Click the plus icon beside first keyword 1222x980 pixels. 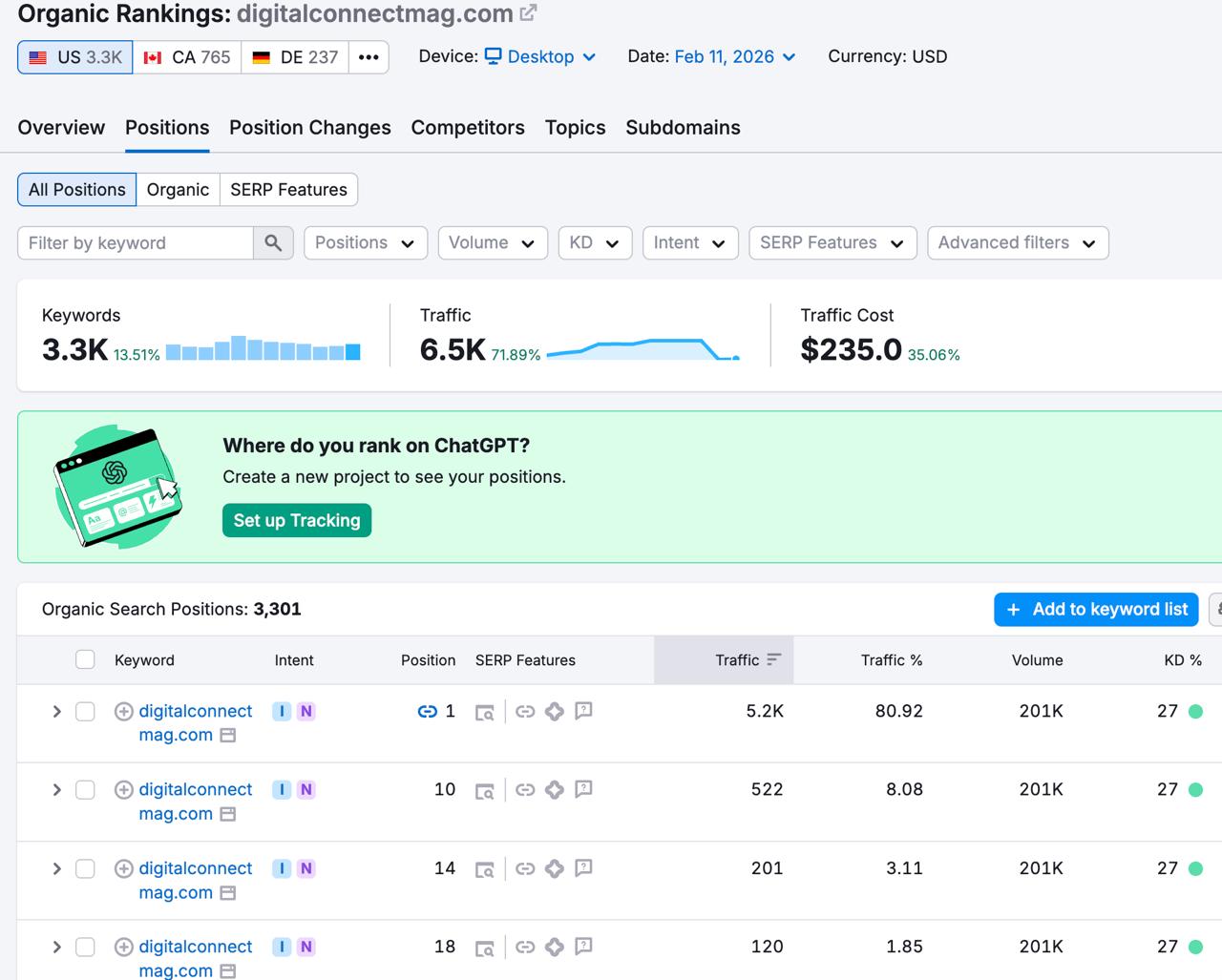[x=123, y=711]
